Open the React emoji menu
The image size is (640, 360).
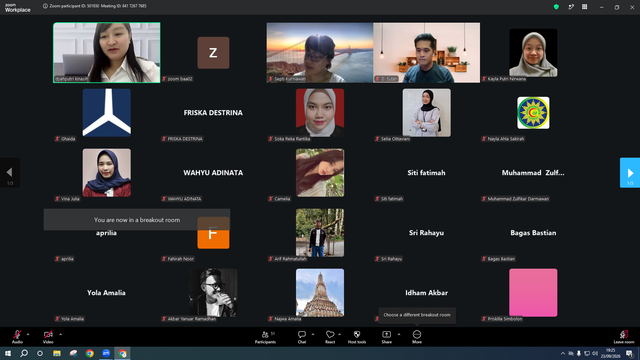pyautogui.click(x=330, y=337)
